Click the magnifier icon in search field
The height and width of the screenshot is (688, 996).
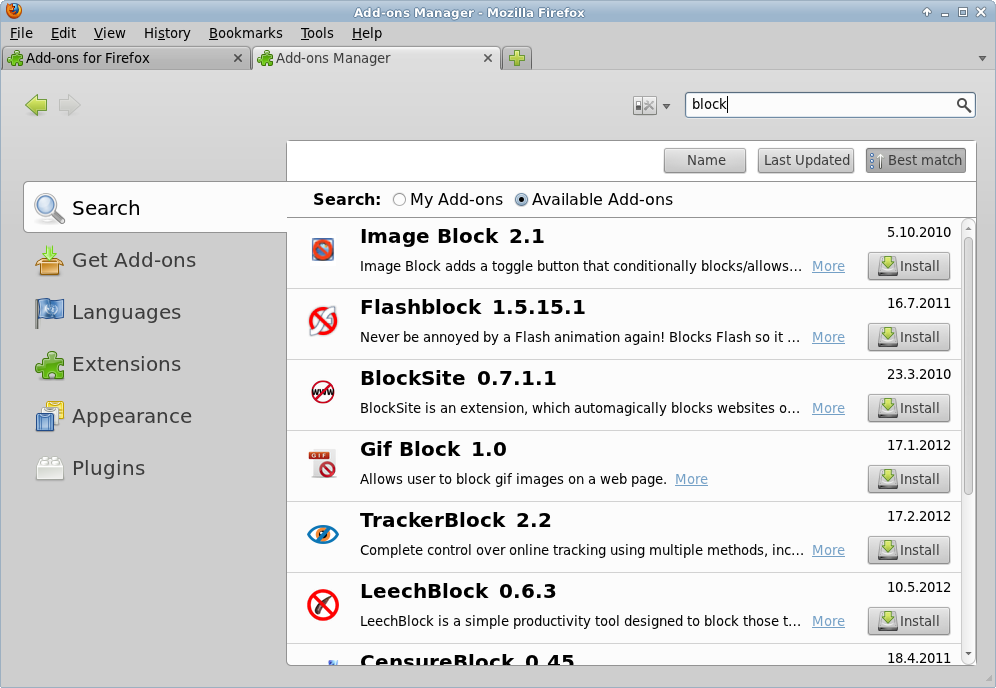(964, 105)
